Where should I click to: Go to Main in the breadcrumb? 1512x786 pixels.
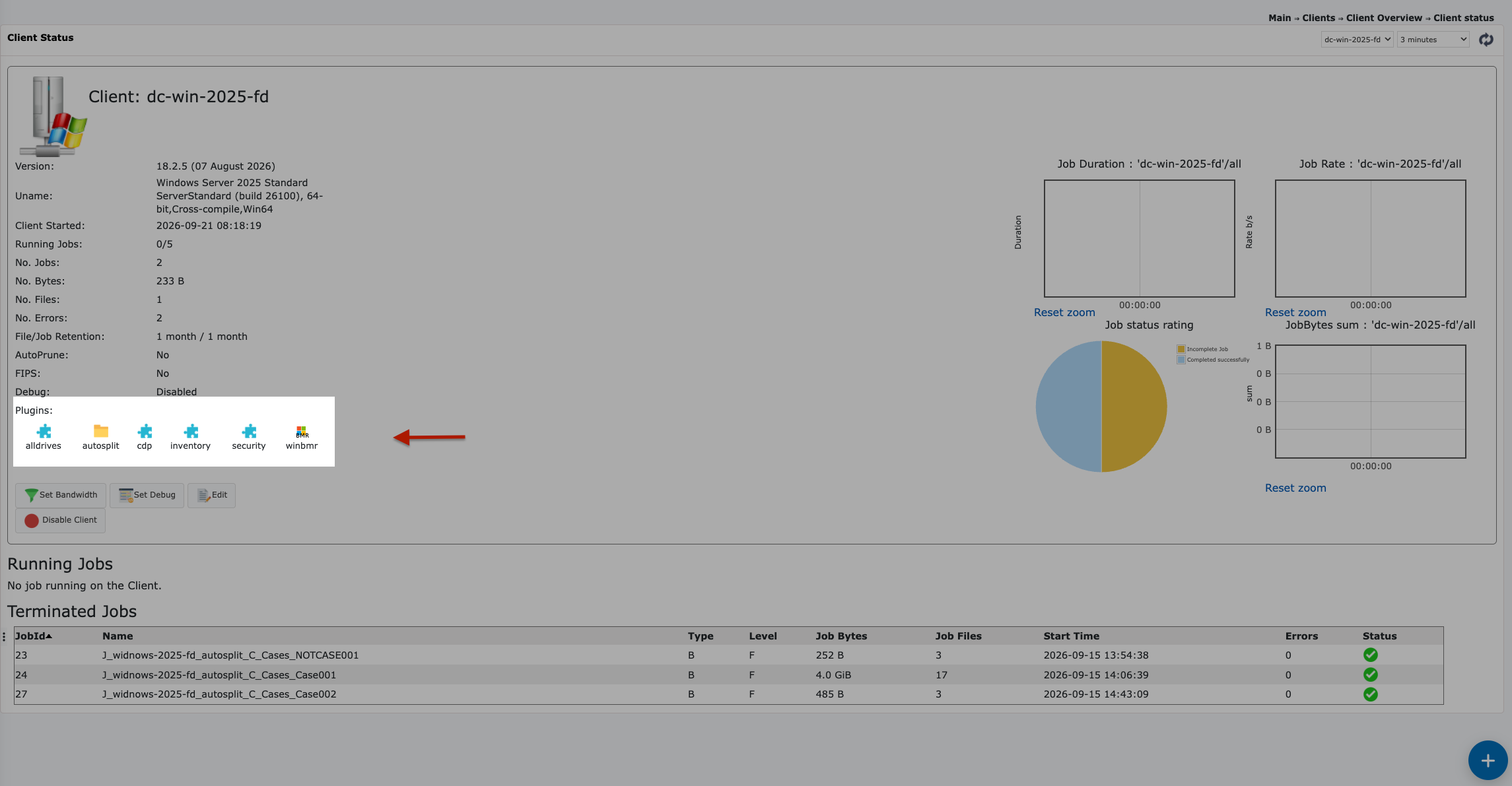(x=1279, y=18)
